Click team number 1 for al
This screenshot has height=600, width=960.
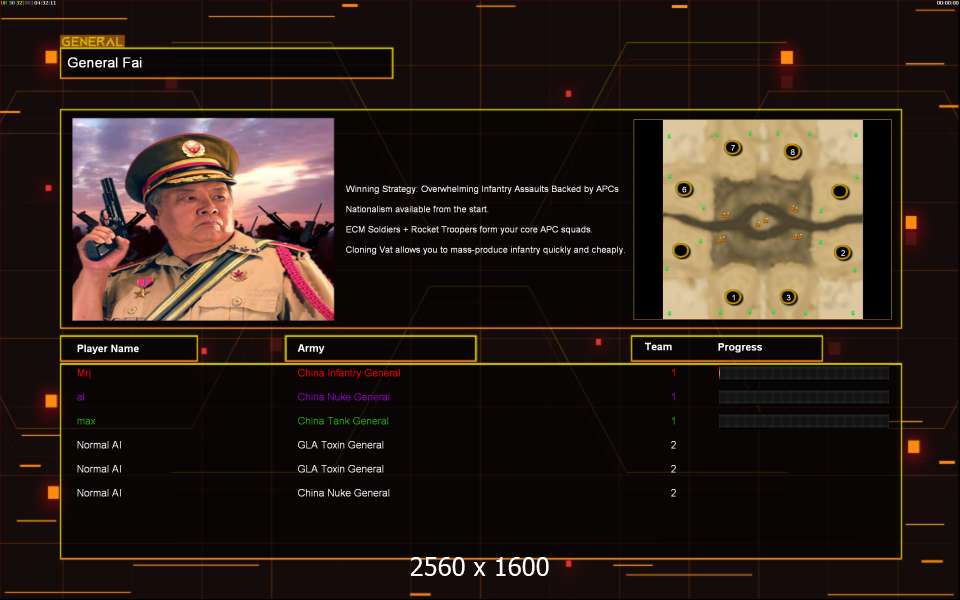coord(673,397)
